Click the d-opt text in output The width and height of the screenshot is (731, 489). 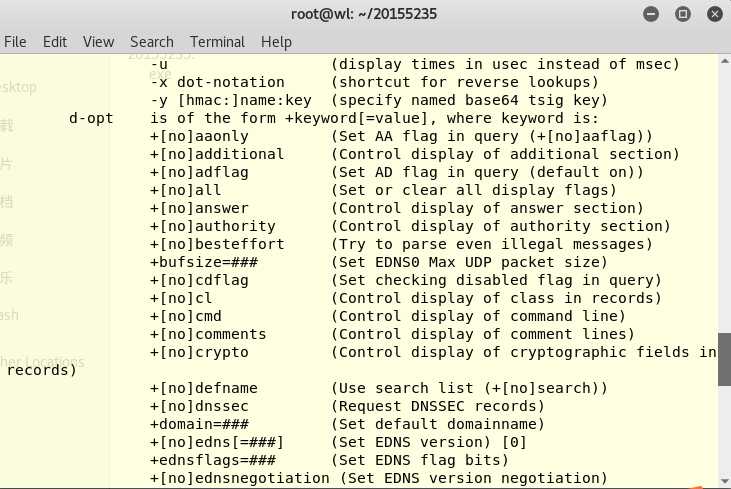[x=91, y=118]
